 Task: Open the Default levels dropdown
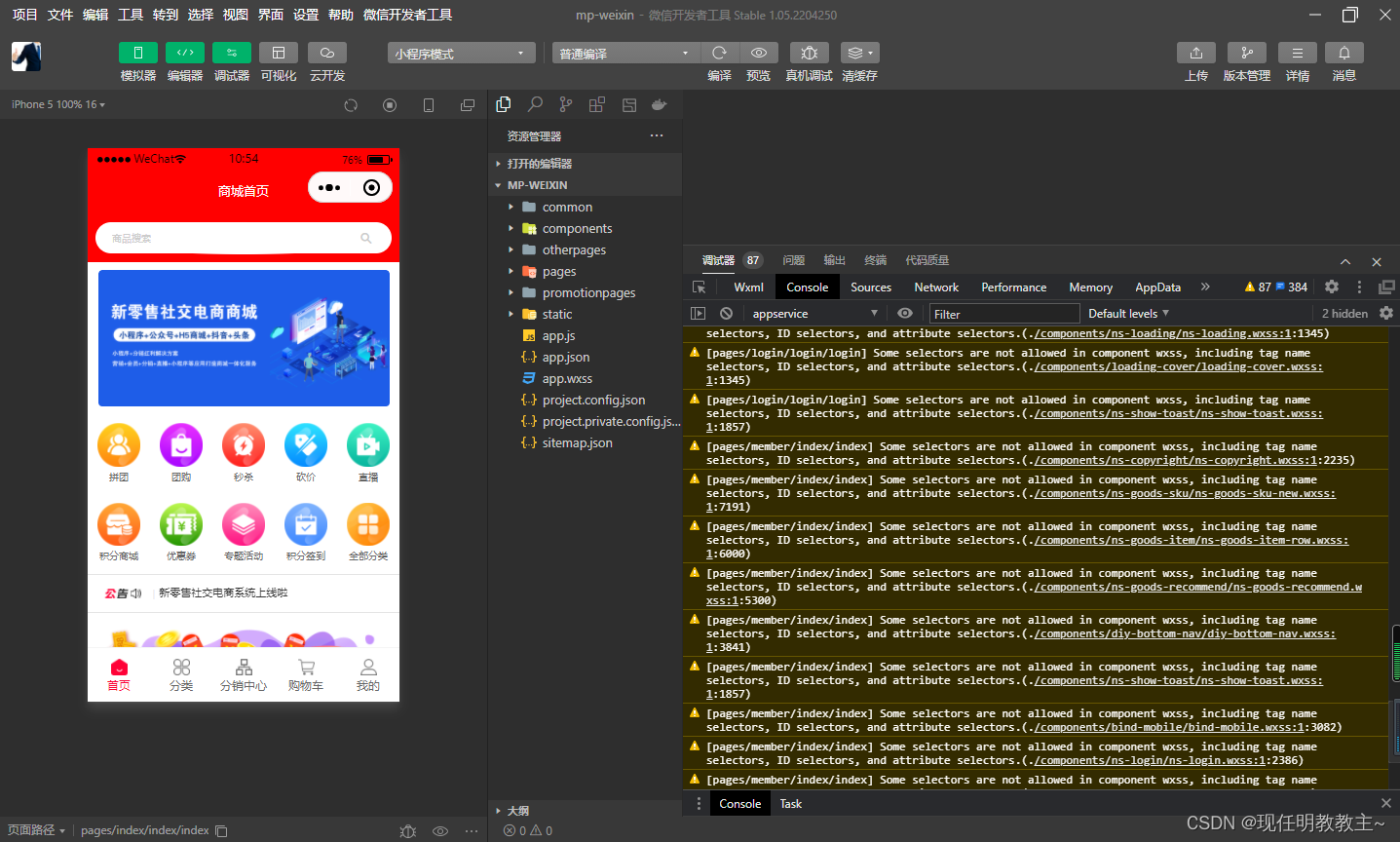point(1128,314)
